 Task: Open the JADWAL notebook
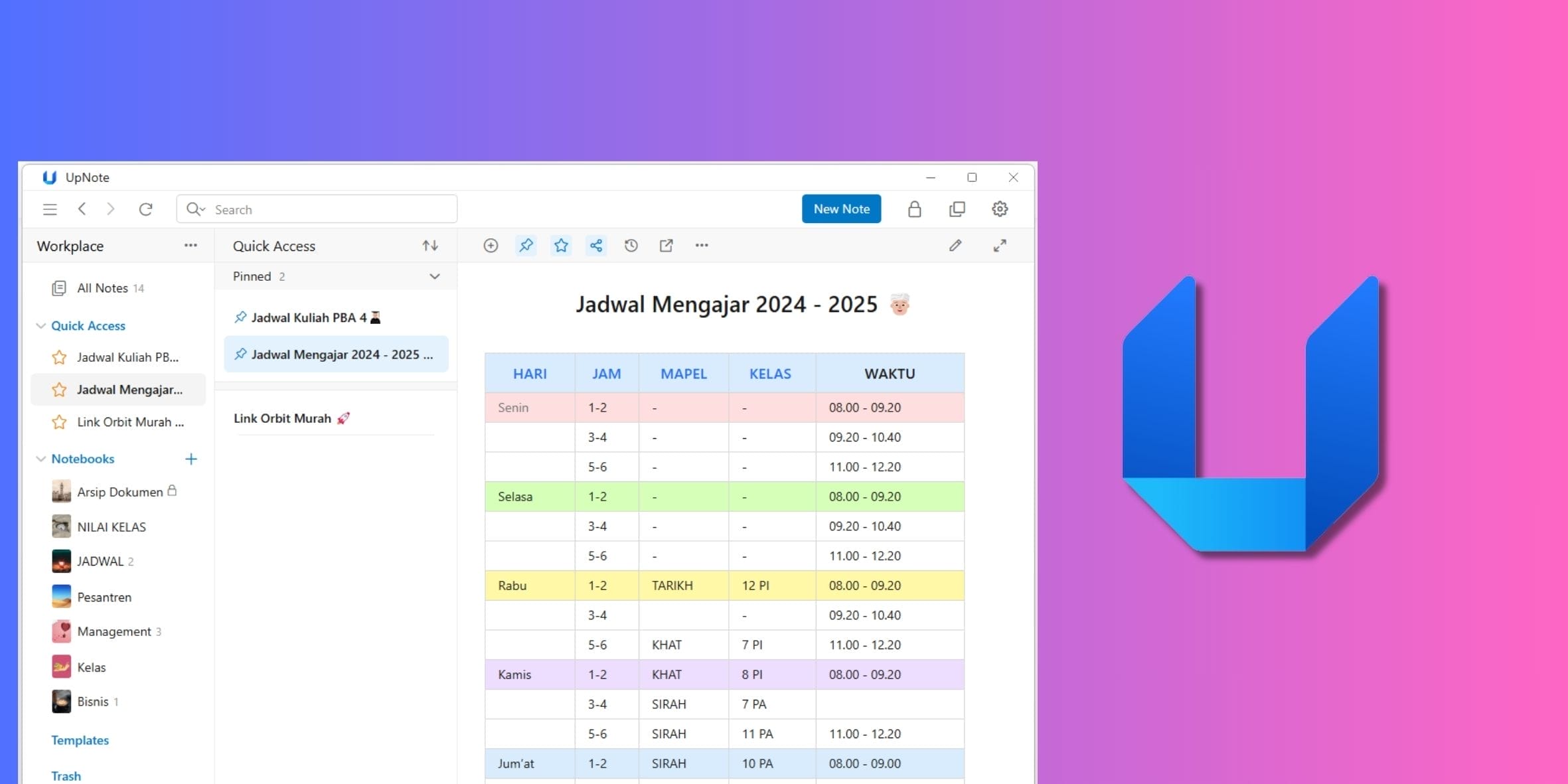point(100,561)
